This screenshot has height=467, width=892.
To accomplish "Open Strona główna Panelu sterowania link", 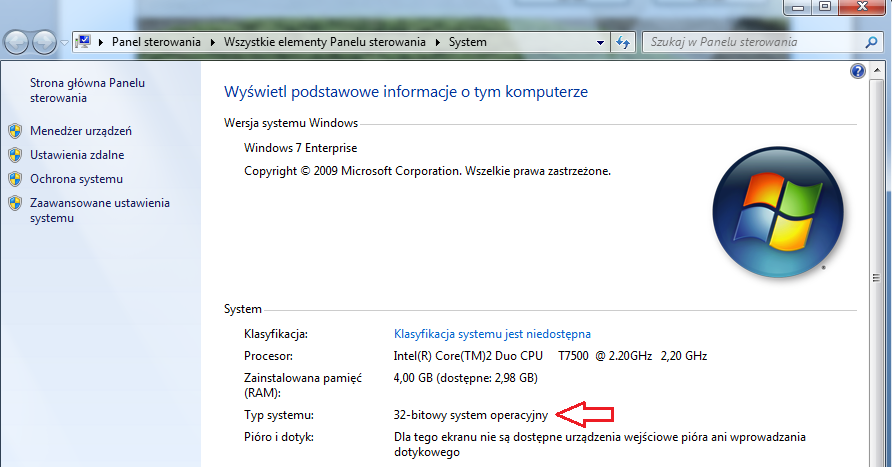I will tap(87, 90).
